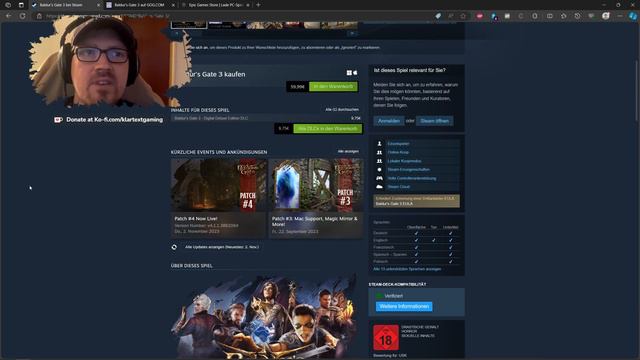This screenshot has height=360, width=640.
Task: Click the Lokaler Koop feature link
Action: click(x=404, y=161)
